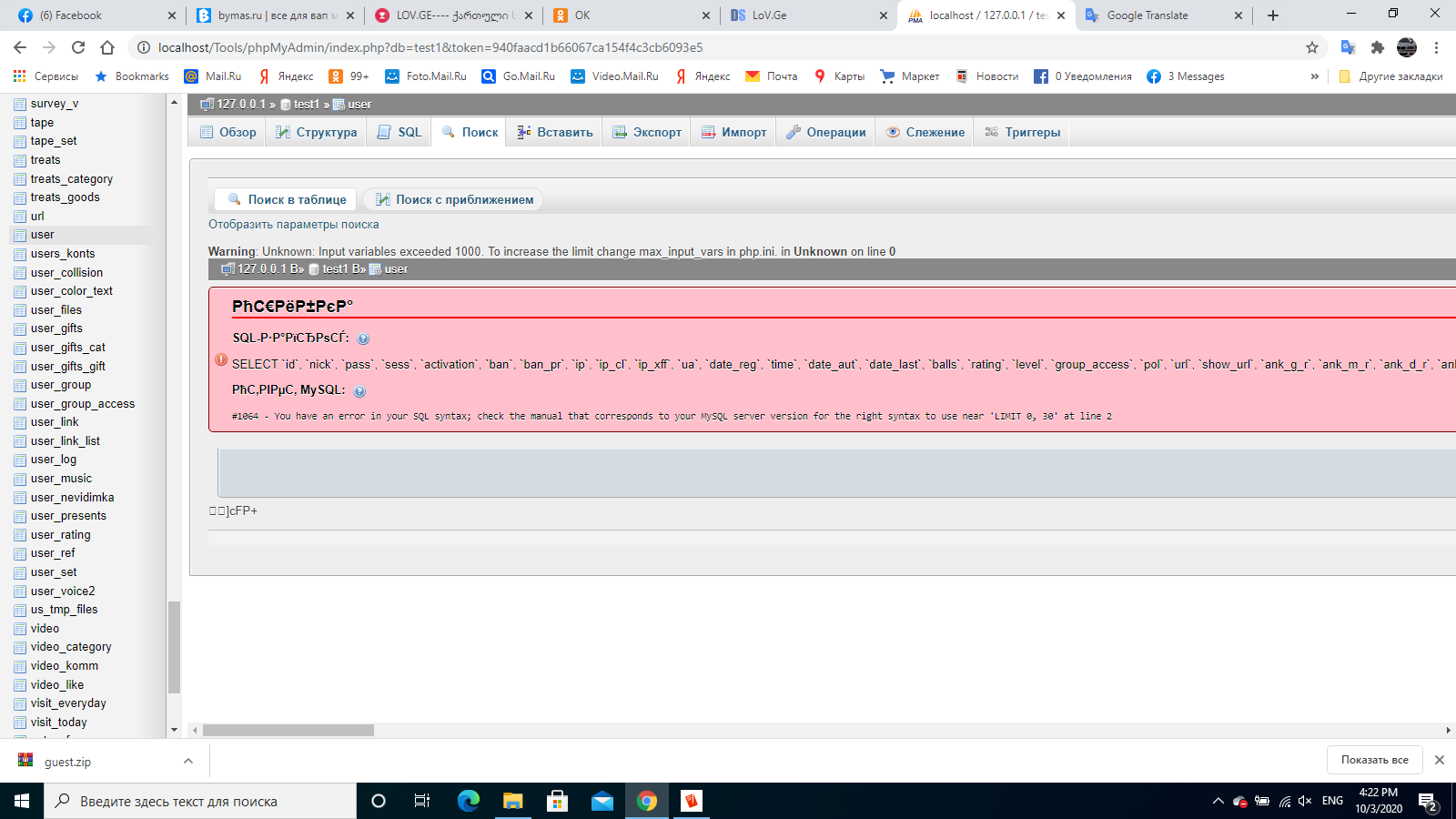
Task: Click the browser reload button
Action: 78,47
